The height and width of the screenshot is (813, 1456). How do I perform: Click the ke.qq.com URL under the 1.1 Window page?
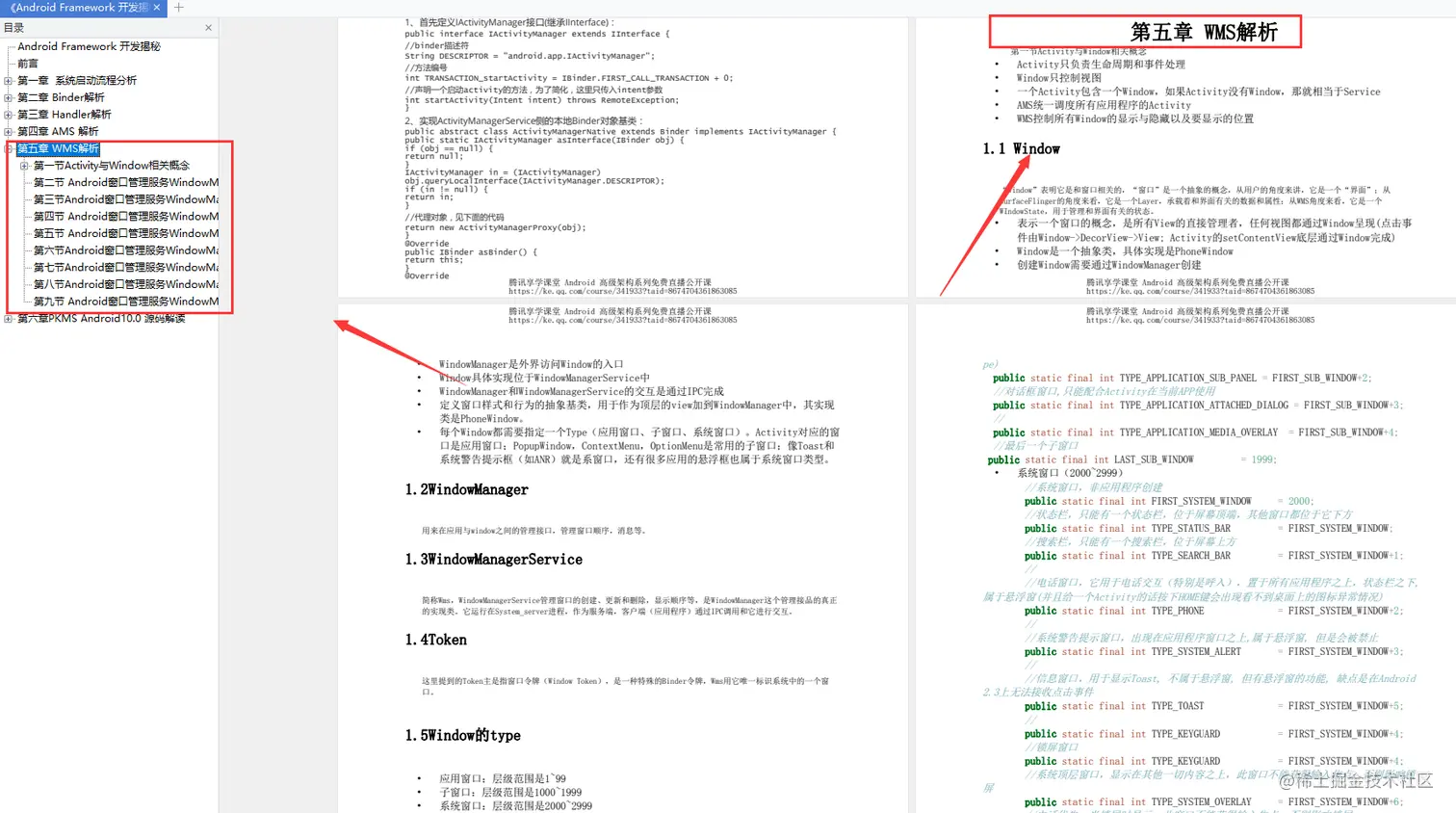[x=1200, y=291]
